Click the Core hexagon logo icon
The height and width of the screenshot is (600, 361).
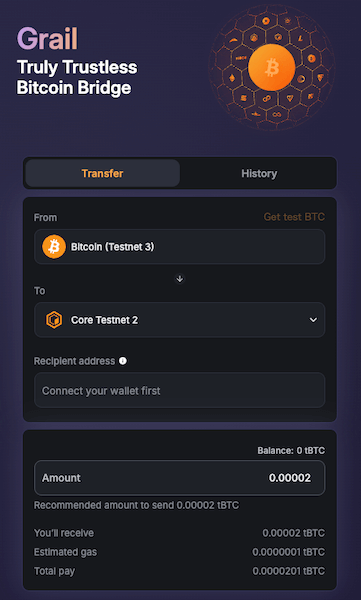pyautogui.click(x=54, y=320)
